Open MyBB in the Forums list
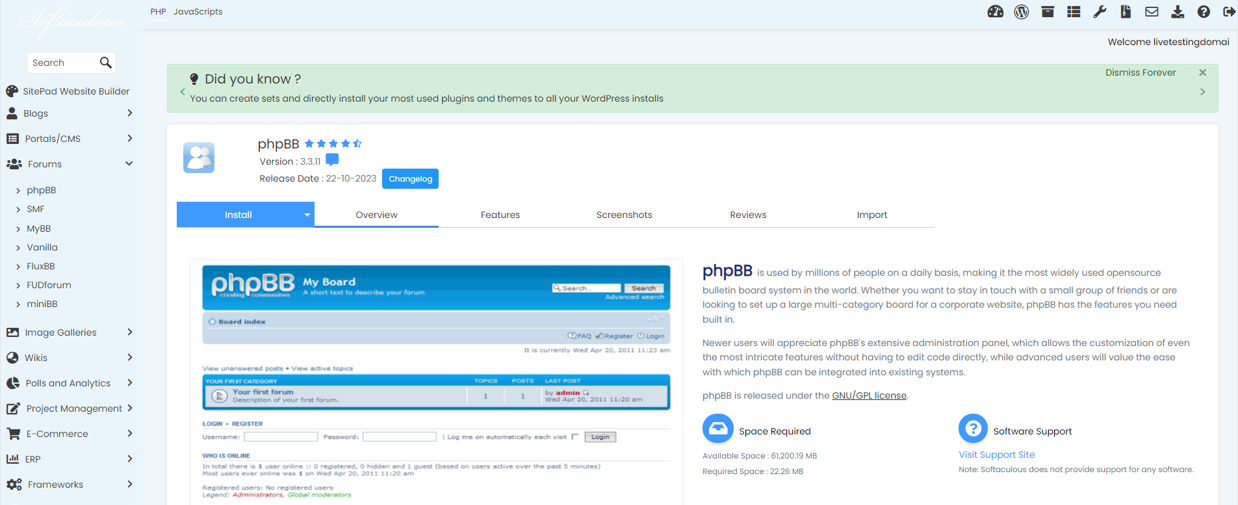Viewport: 1238px width, 505px height. point(39,228)
